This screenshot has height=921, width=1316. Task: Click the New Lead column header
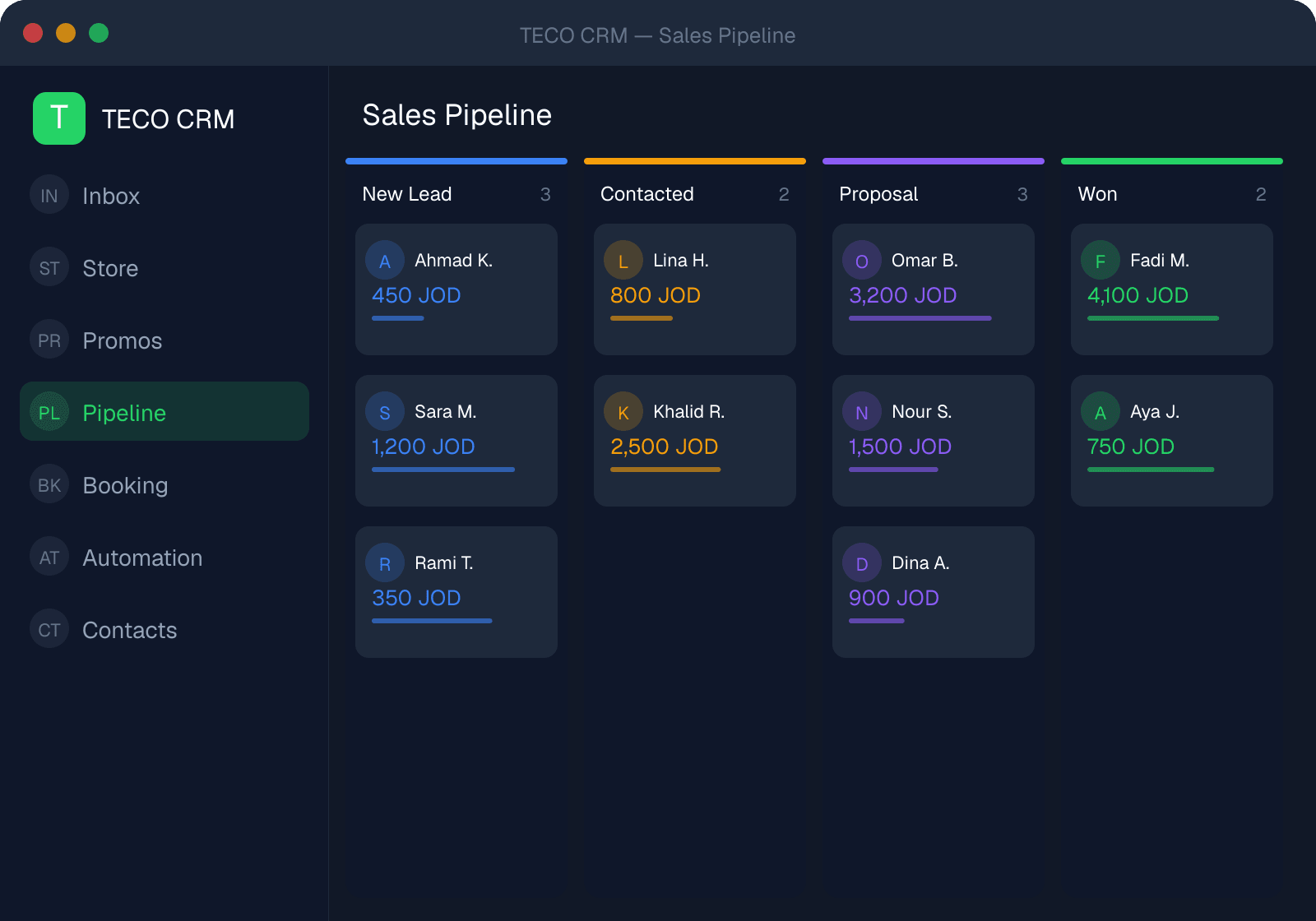point(407,194)
